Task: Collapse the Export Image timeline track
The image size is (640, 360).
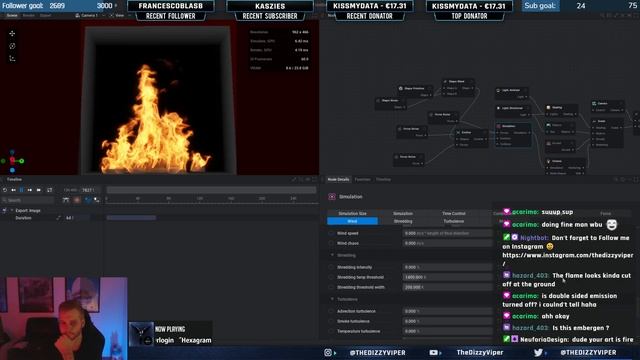Action: coord(12,211)
